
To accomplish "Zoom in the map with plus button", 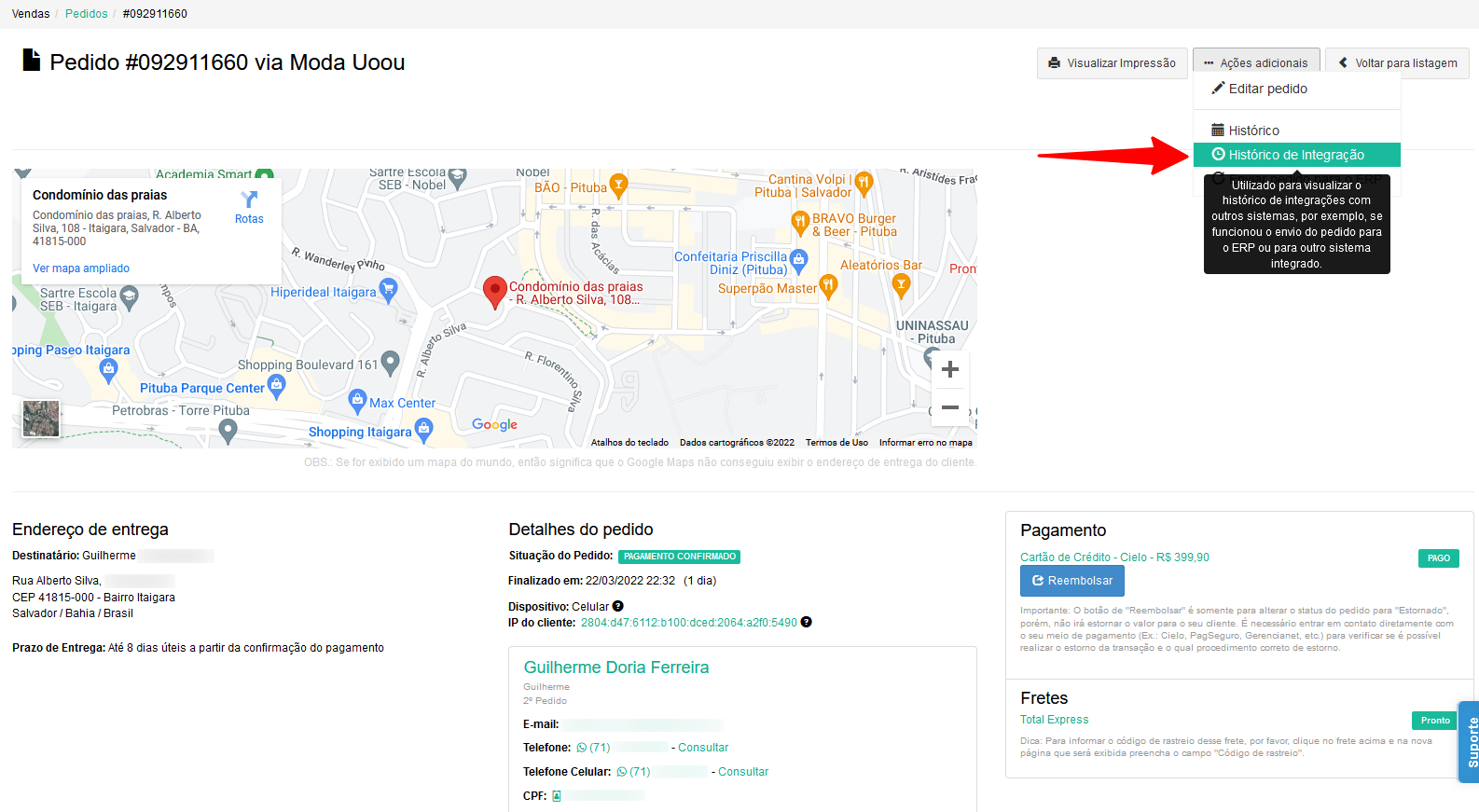I will click(950, 369).
